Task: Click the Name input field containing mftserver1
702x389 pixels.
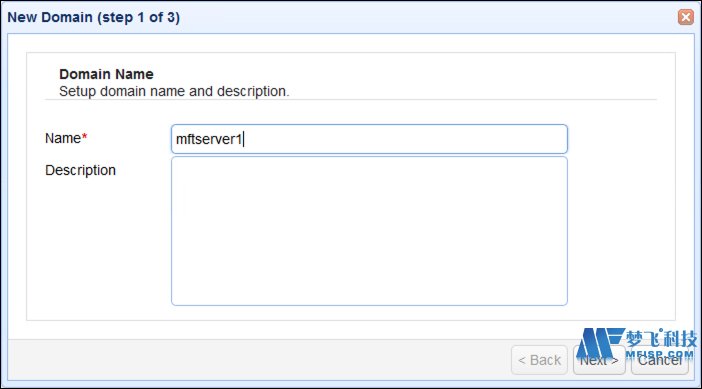Action: point(369,139)
